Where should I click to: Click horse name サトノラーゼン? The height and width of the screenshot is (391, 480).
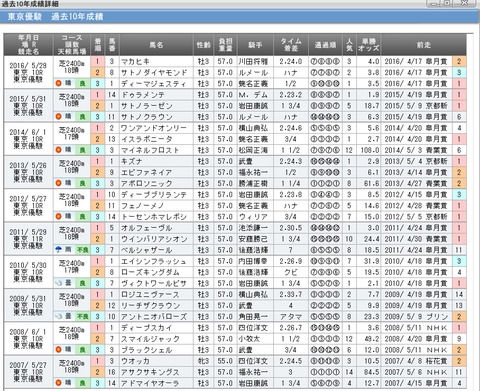147,106
